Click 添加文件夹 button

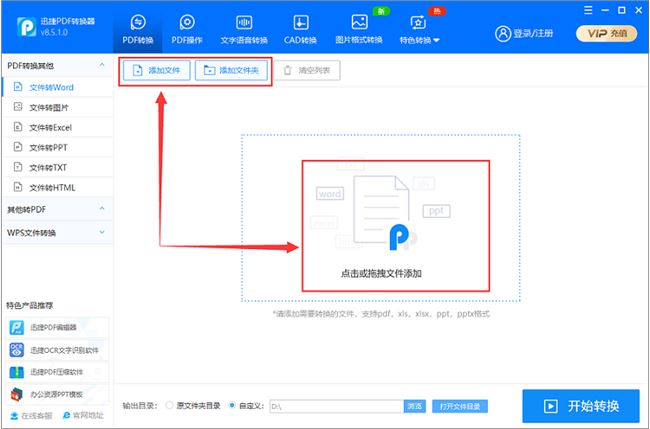coord(231,70)
